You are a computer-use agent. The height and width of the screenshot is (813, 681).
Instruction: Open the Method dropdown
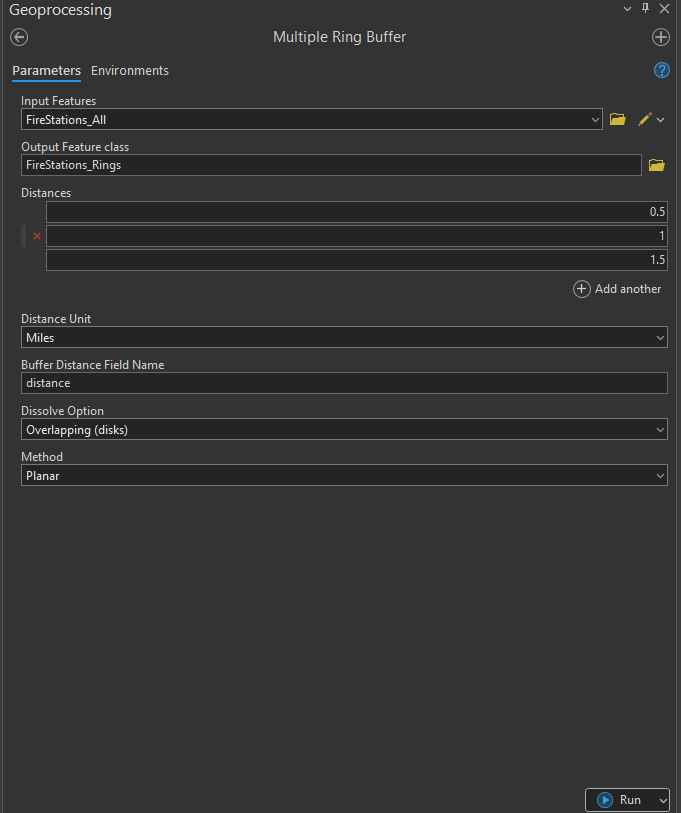point(659,475)
